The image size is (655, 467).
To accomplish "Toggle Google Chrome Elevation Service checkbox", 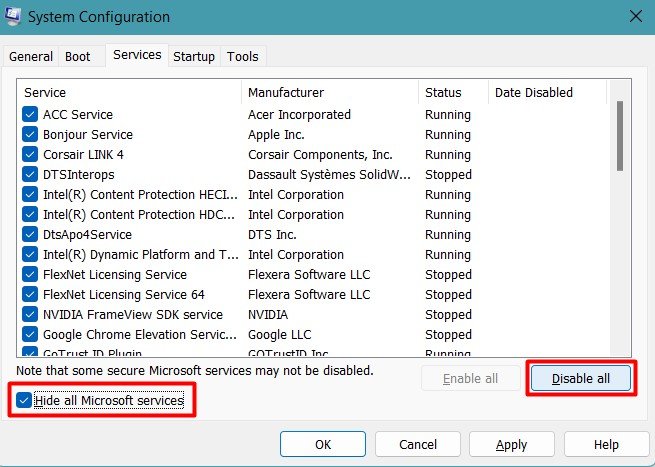I will point(30,335).
